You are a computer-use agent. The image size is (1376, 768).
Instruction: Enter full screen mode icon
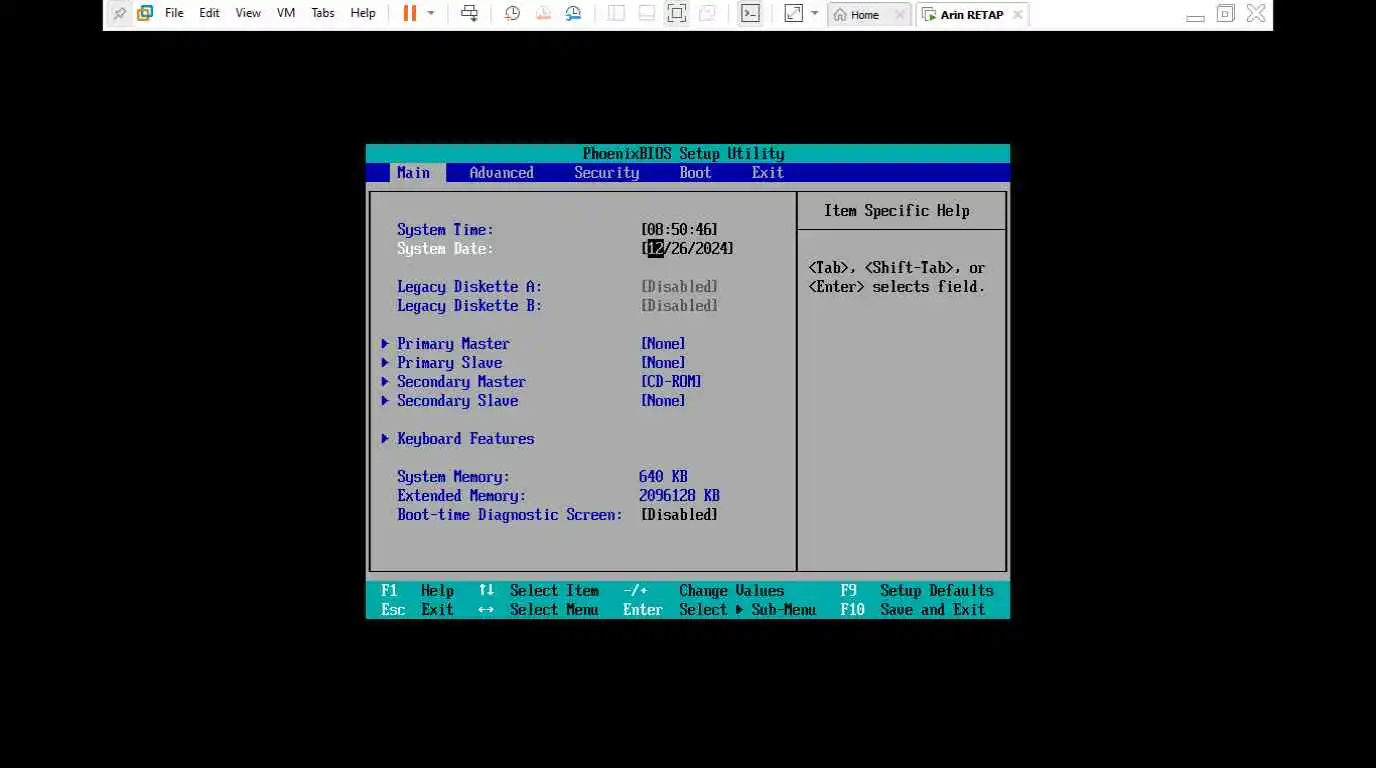(677, 14)
